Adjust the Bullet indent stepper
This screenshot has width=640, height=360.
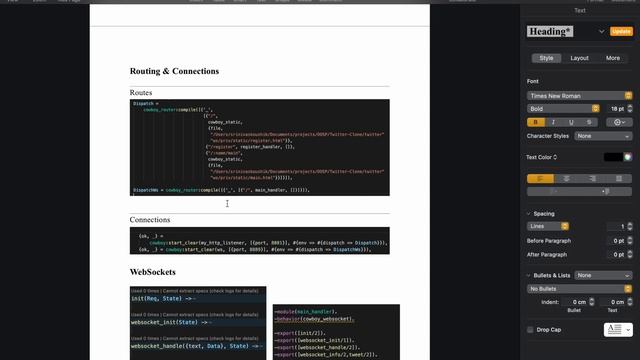tap(591, 302)
